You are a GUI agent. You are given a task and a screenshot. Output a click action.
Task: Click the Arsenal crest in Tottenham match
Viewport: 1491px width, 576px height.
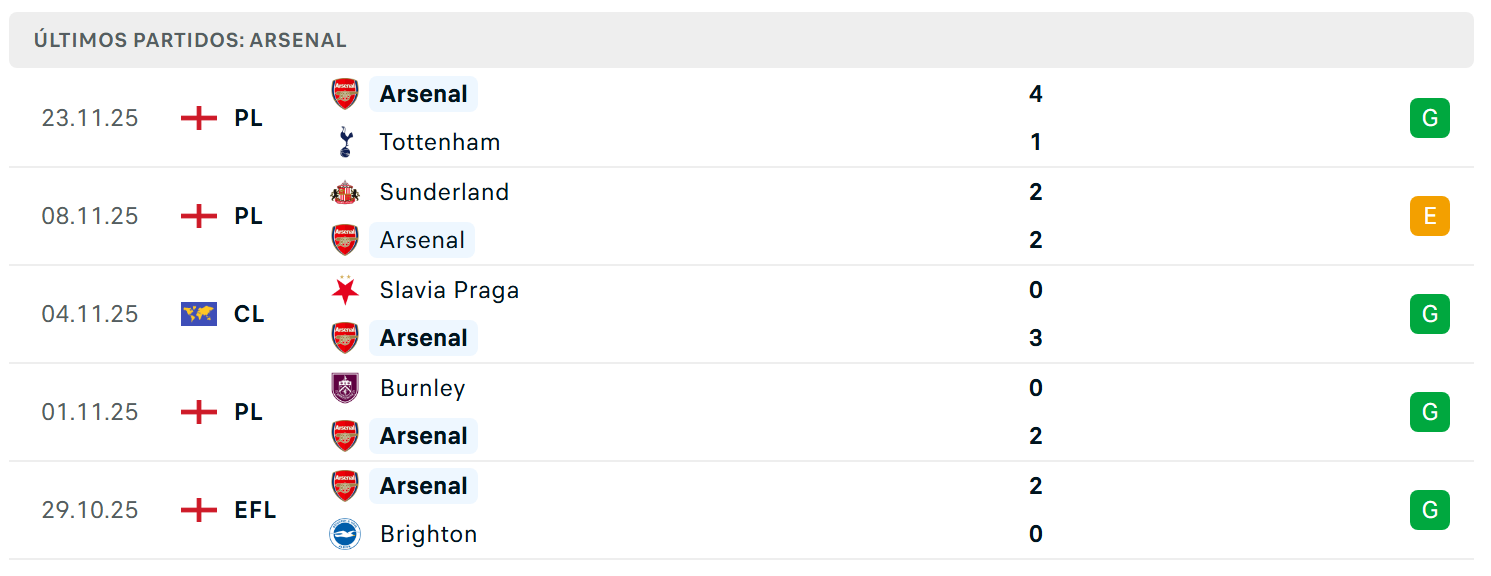[x=345, y=94]
